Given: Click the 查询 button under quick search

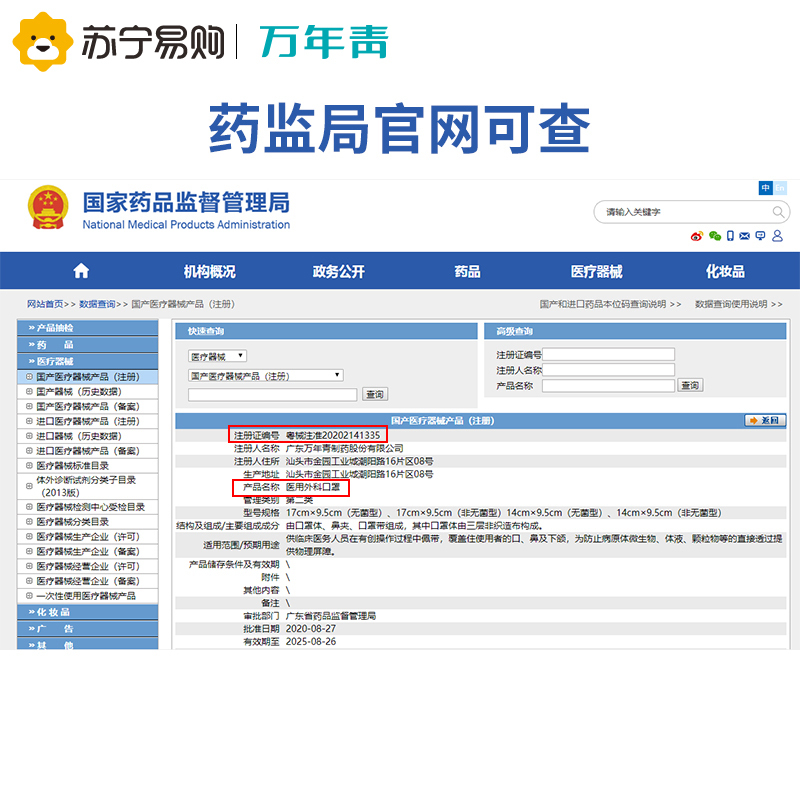Looking at the screenshot, I should pos(375,394).
